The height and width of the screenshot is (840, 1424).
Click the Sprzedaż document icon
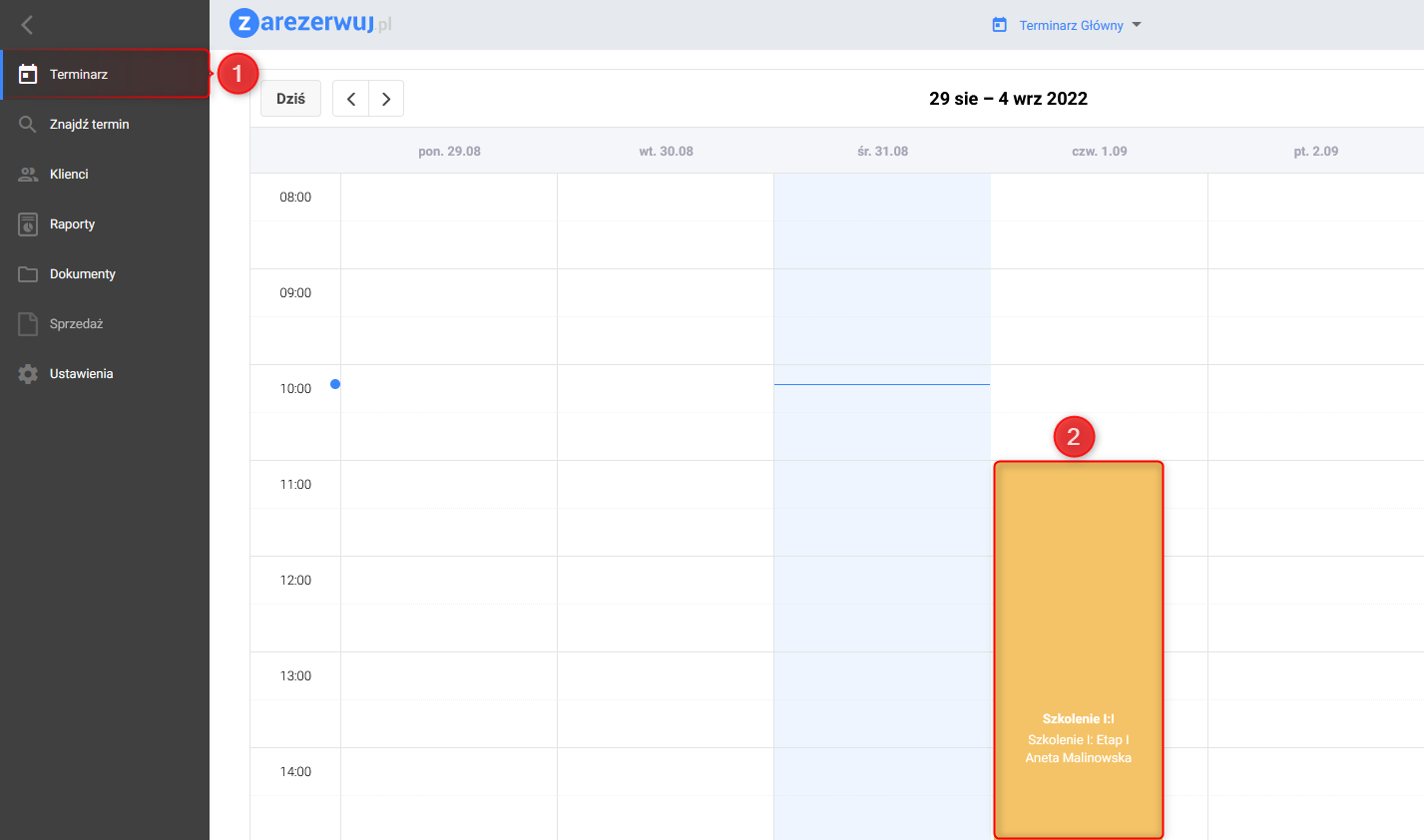28,324
